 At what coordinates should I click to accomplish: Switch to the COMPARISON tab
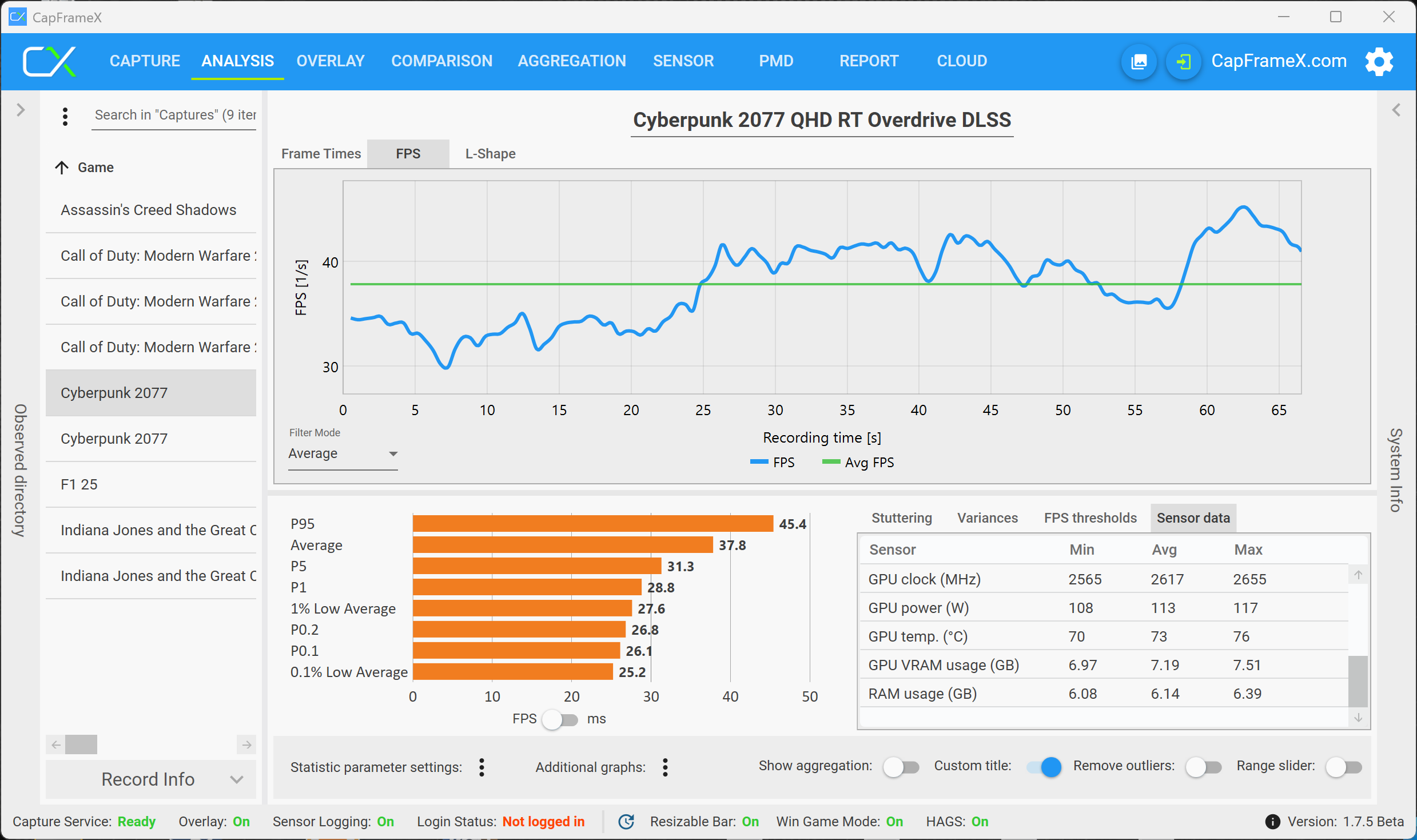441,61
